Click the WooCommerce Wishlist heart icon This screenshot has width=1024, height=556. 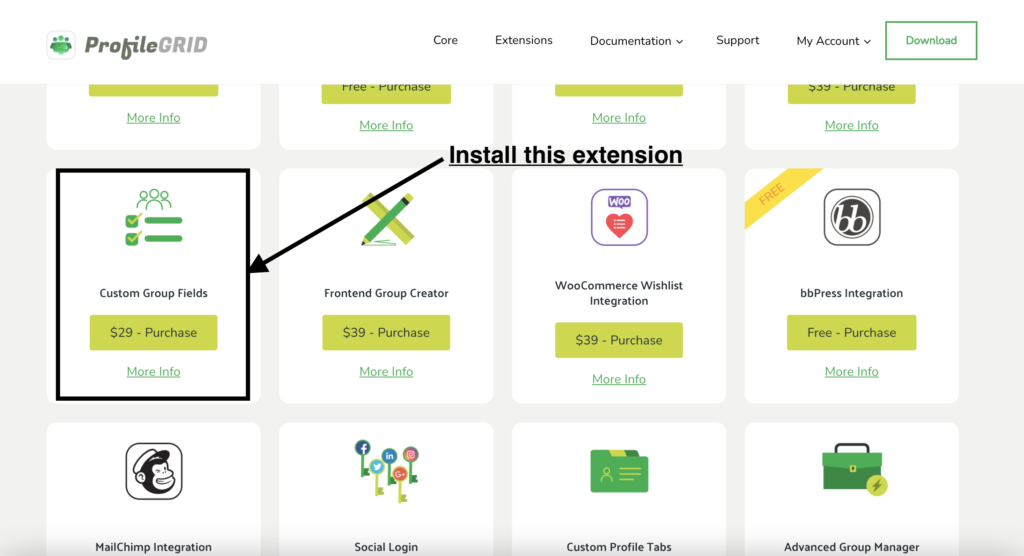[x=619, y=218]
